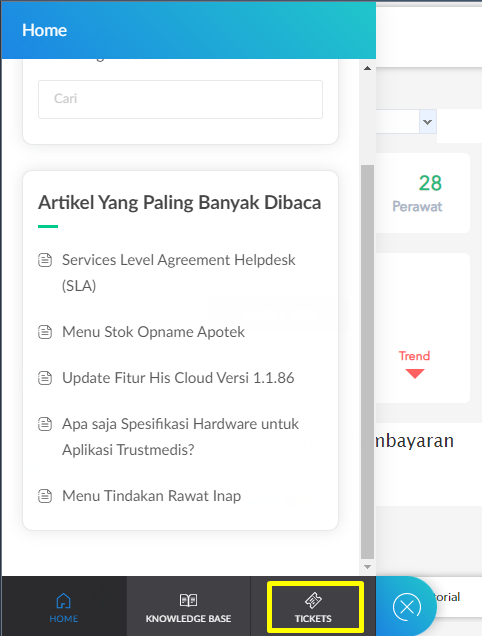Expand the dropdown arrow behind the panel
This screenshot has width=482, height=636.
pos(427,122)
